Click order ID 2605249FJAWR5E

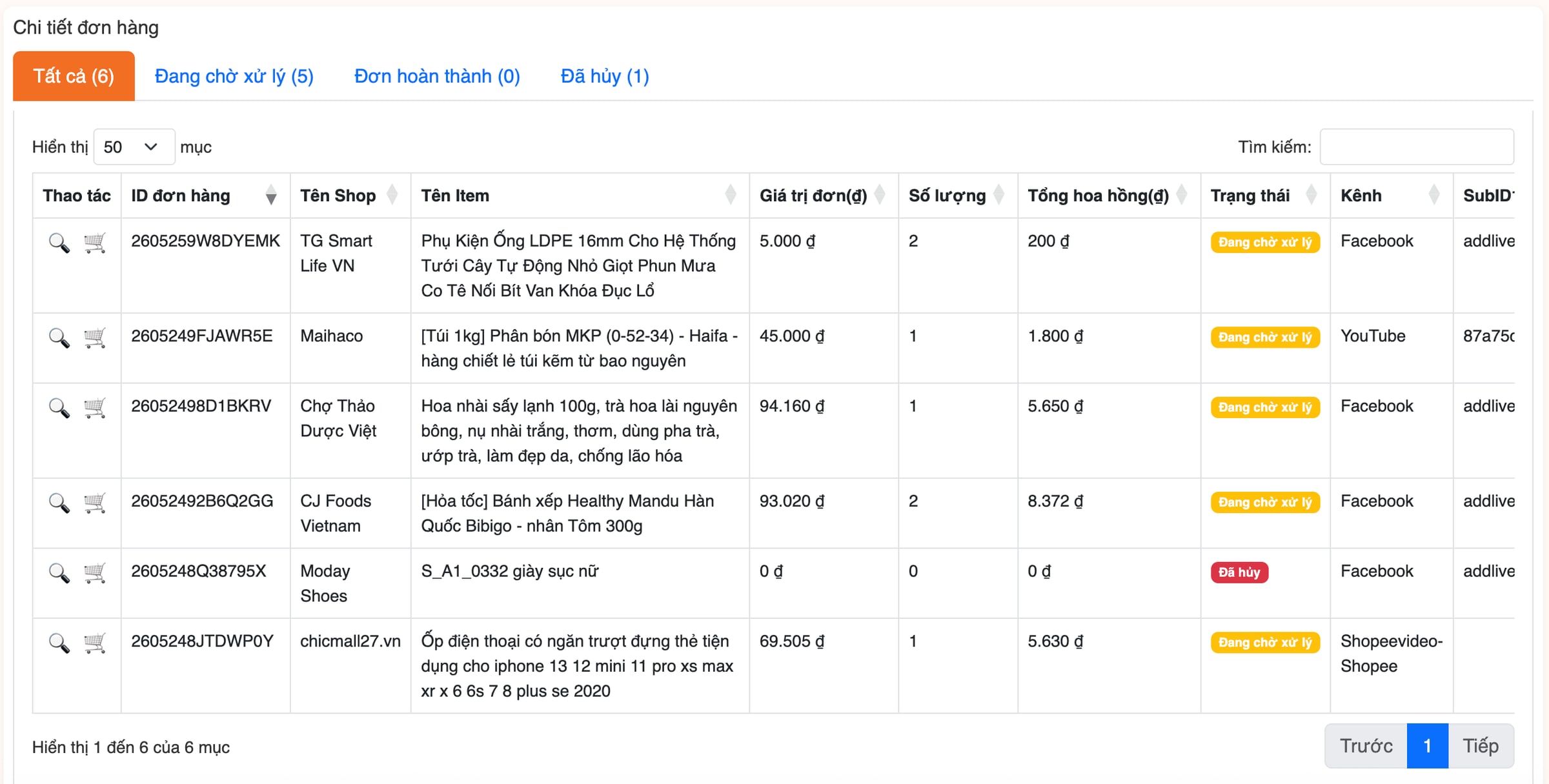click(201, 336)
